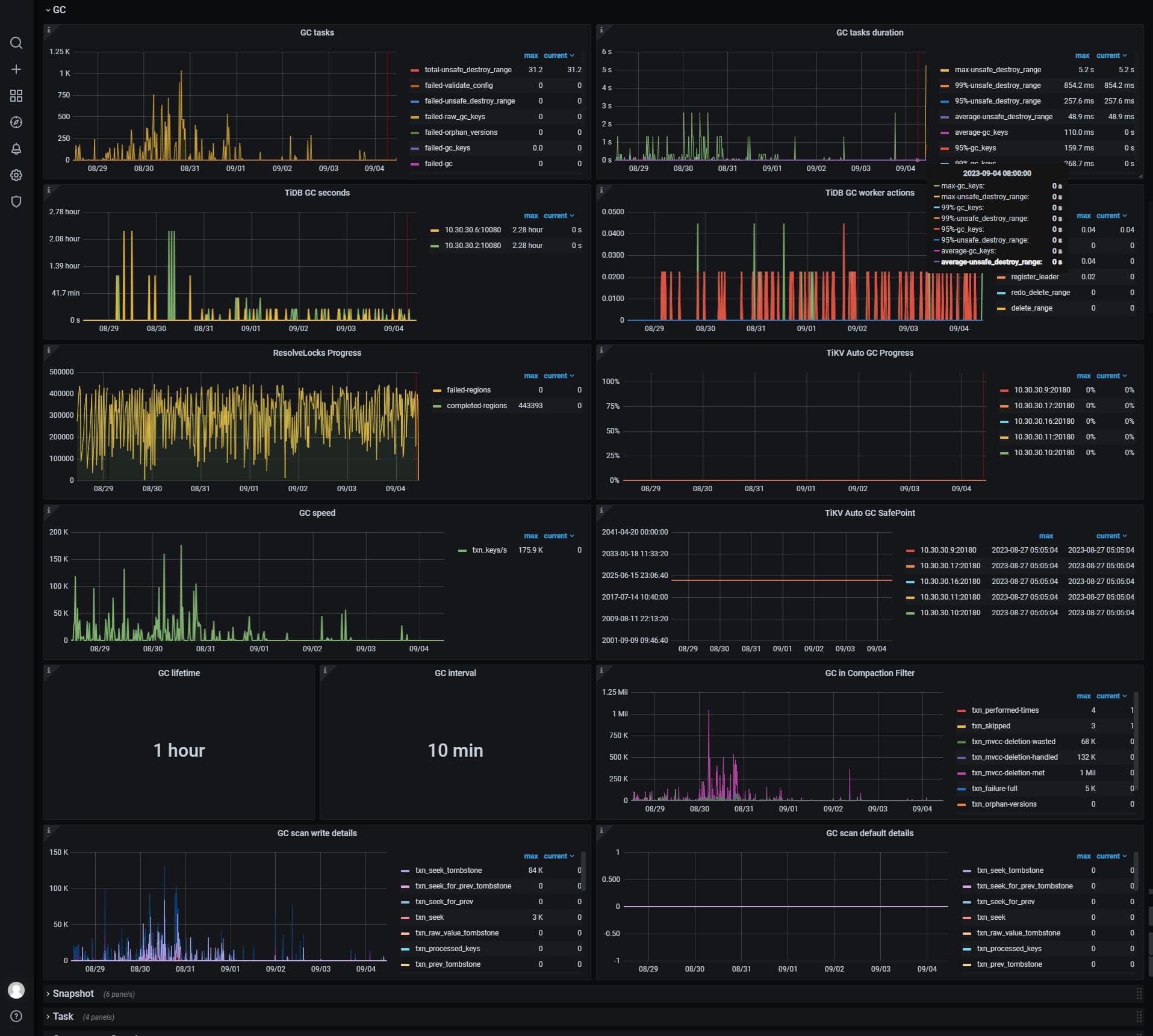Open the Alerting bell icon

tap(16, 149)
